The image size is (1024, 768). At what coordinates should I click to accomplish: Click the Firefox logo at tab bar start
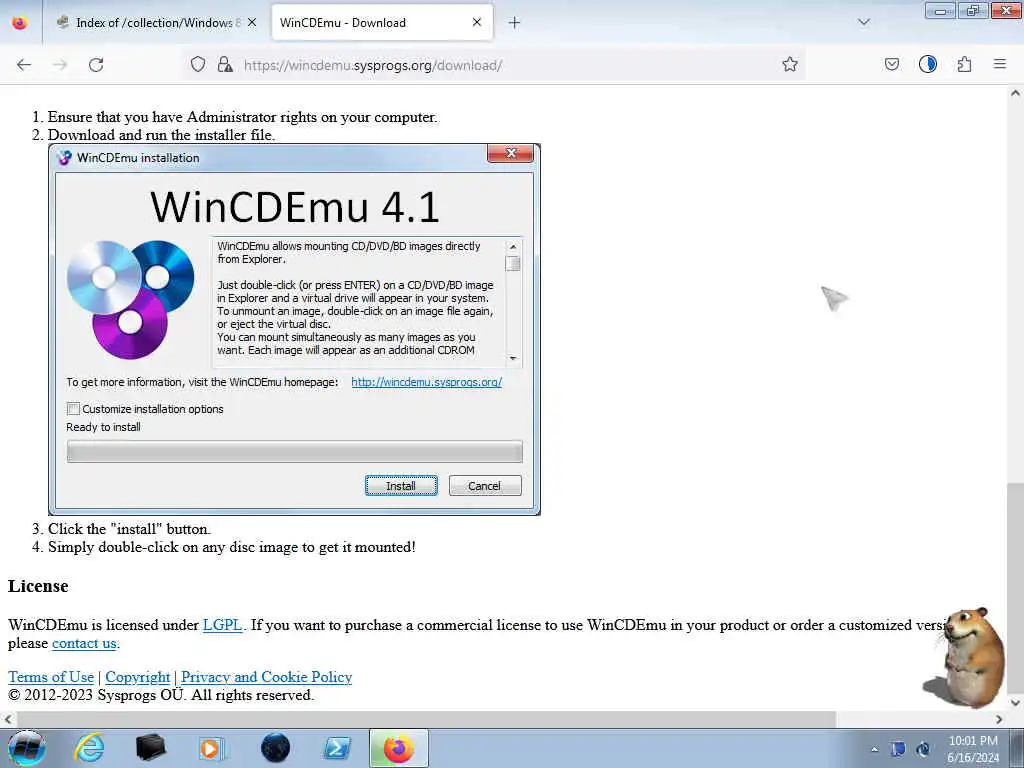click(x=20, y=23)
